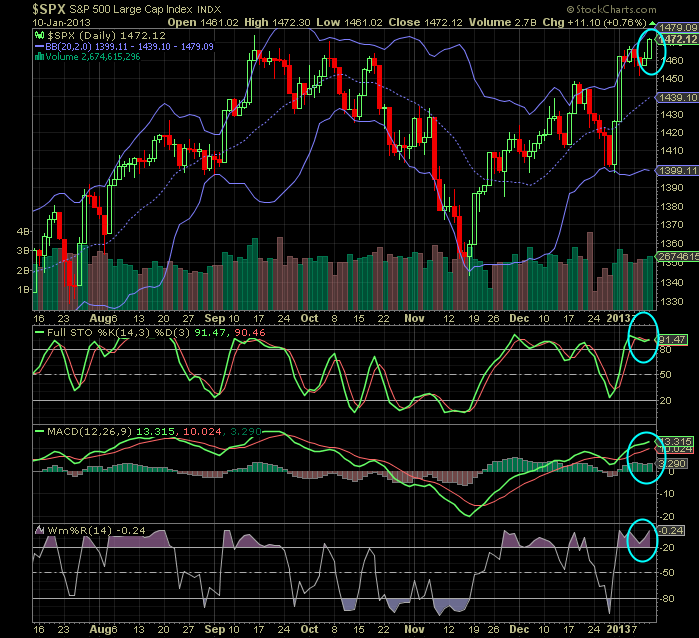Click the High 1472.30 value

tap(277, 22)
